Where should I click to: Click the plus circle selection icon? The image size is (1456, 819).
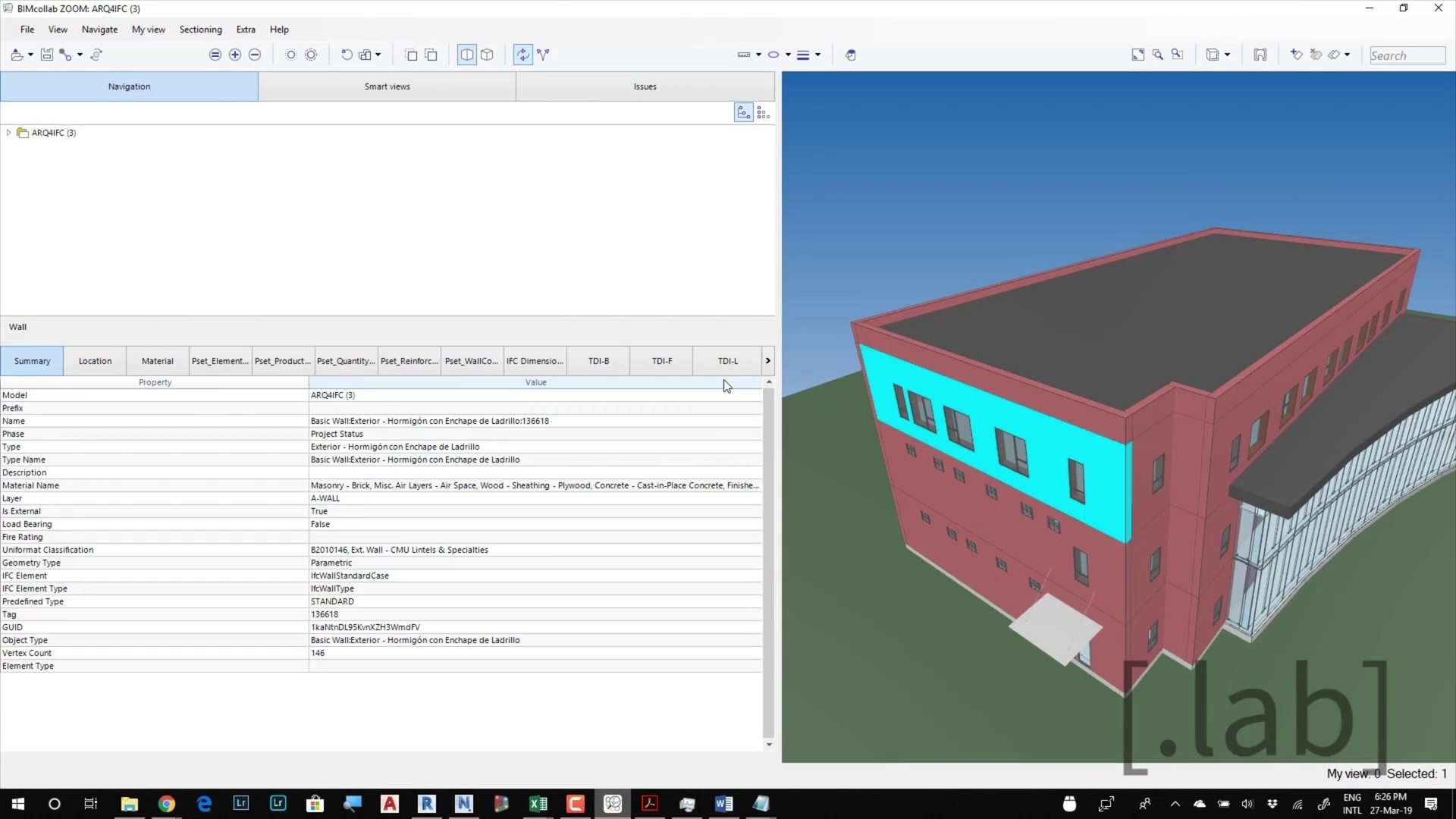tap(235, 55)
